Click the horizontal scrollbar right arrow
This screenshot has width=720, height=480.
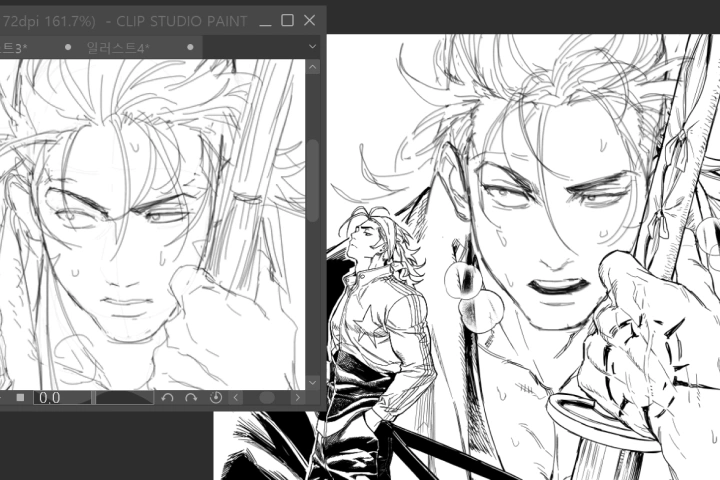pyautogui.click(x=298, y=398)
